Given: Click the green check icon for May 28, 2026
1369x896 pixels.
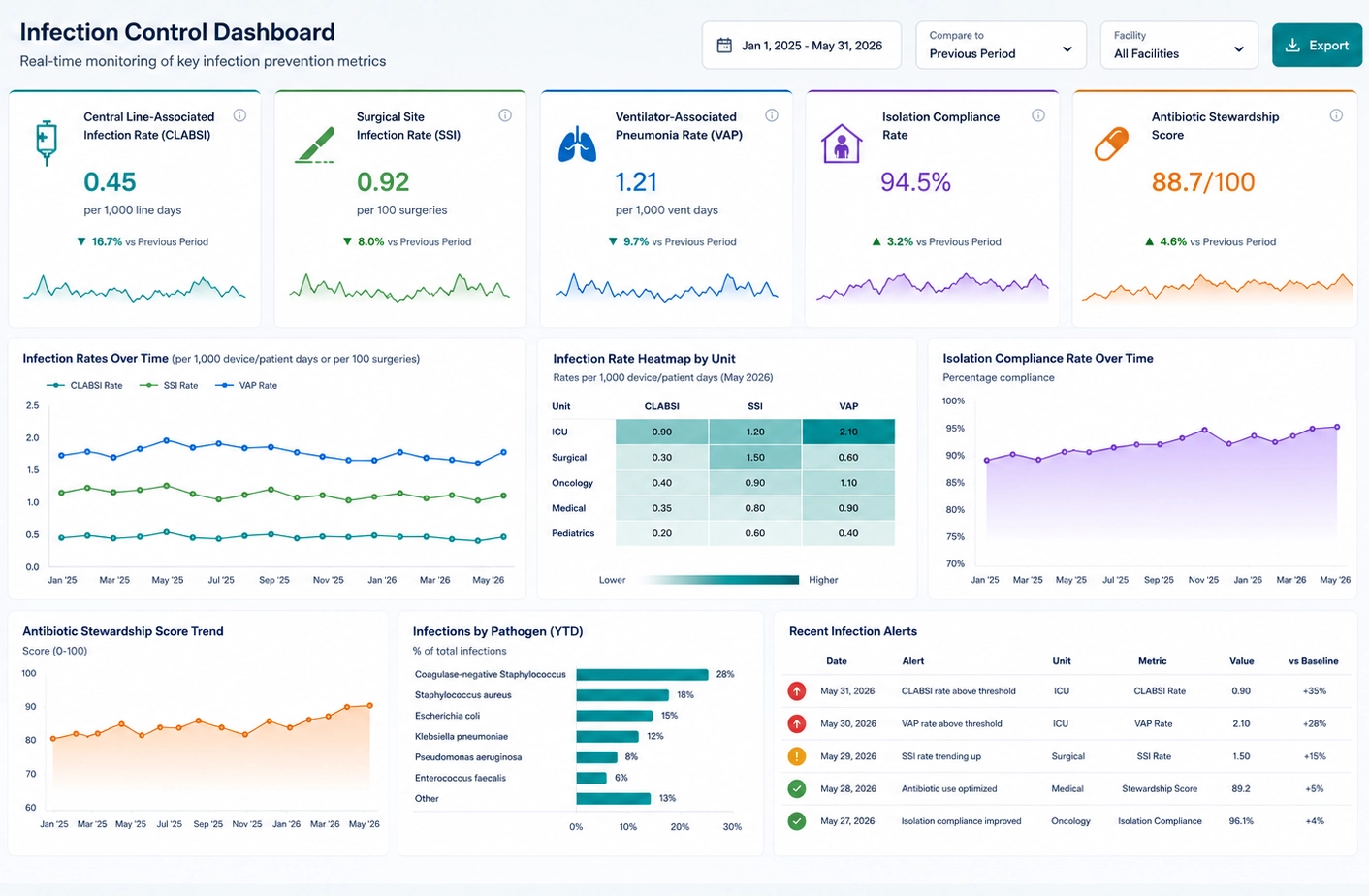Looking at the screenshot, I should pos(797,788).
